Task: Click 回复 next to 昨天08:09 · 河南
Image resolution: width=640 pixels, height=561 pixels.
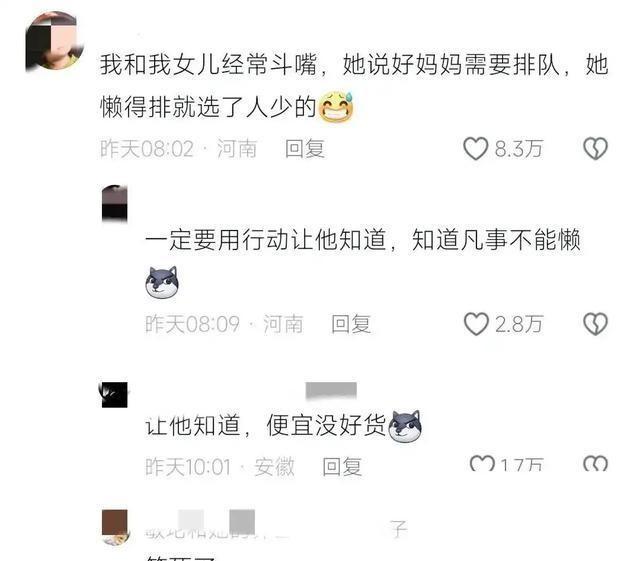Action: point(351,324)
